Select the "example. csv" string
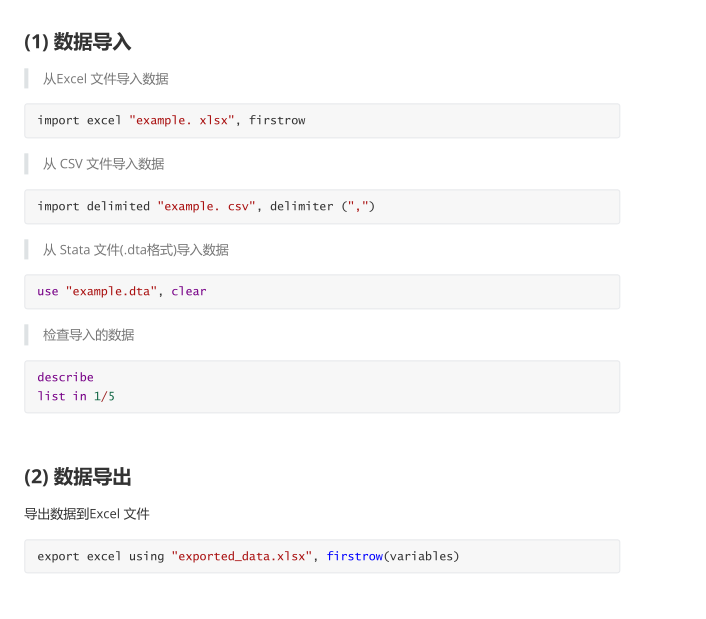Screen dimensions: 706x619 click(x=206, y=207)
